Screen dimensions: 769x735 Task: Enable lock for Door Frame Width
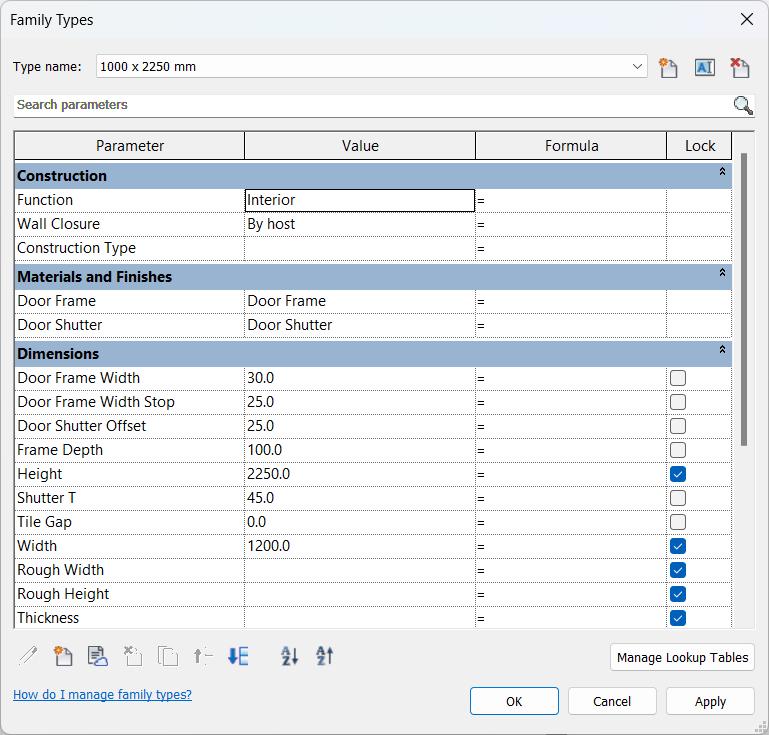tap(678, 378)
